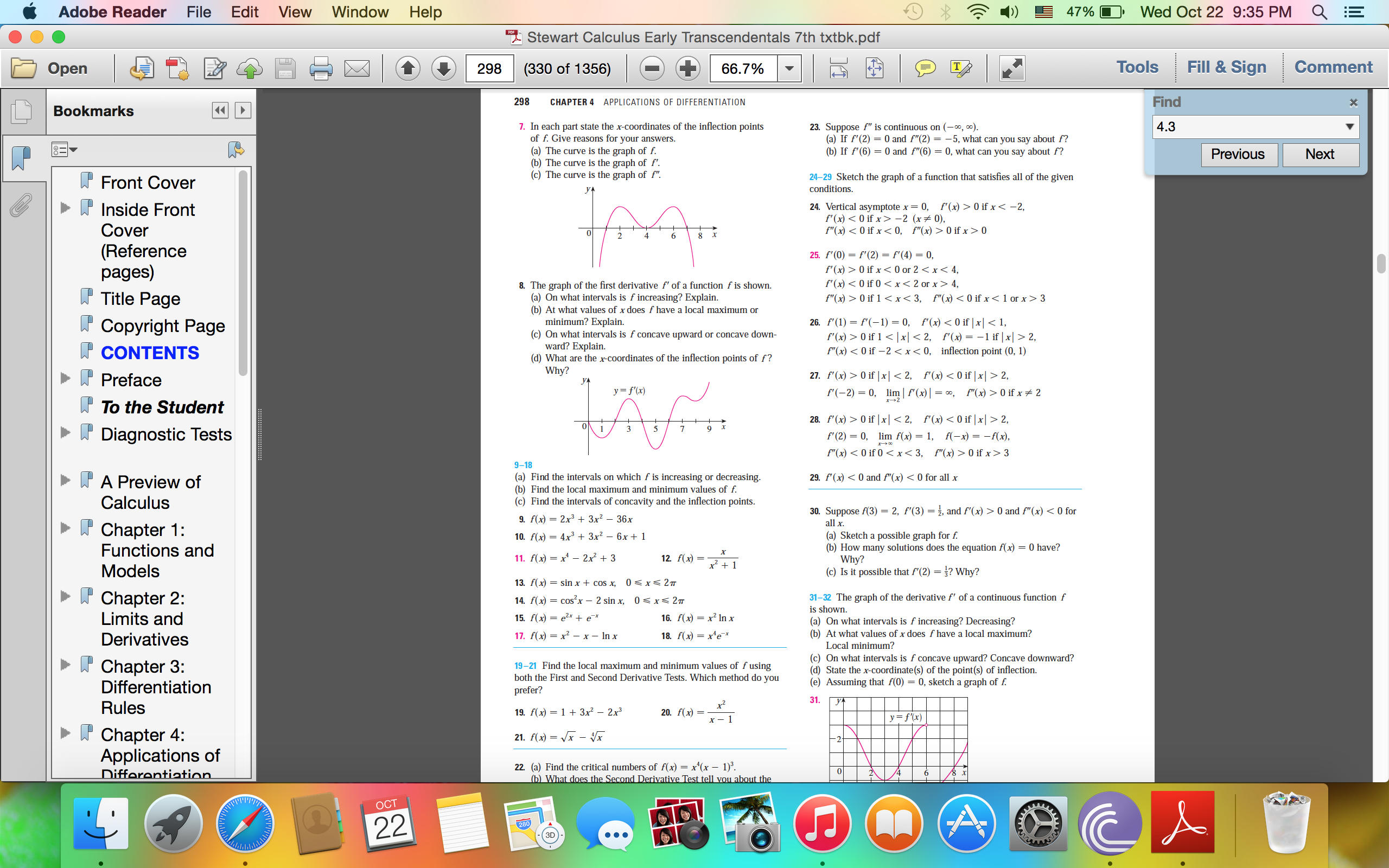
Task: Open the Fill & Sign pane
Action: (x=1226, y=67)
